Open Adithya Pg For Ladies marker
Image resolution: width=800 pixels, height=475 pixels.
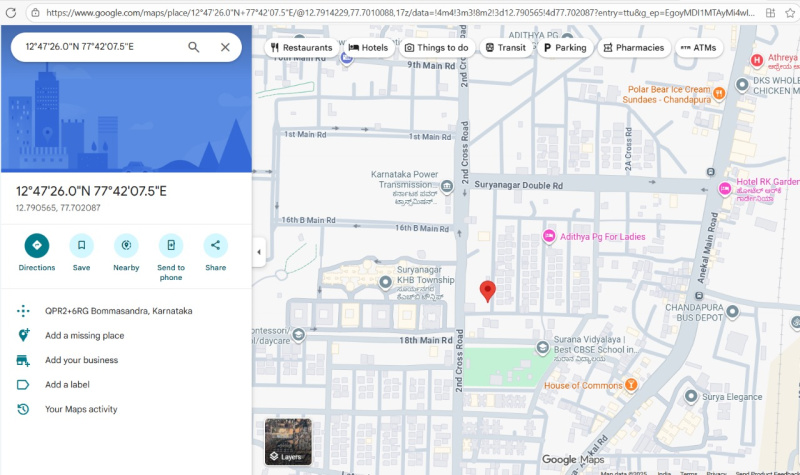(549, 236)
